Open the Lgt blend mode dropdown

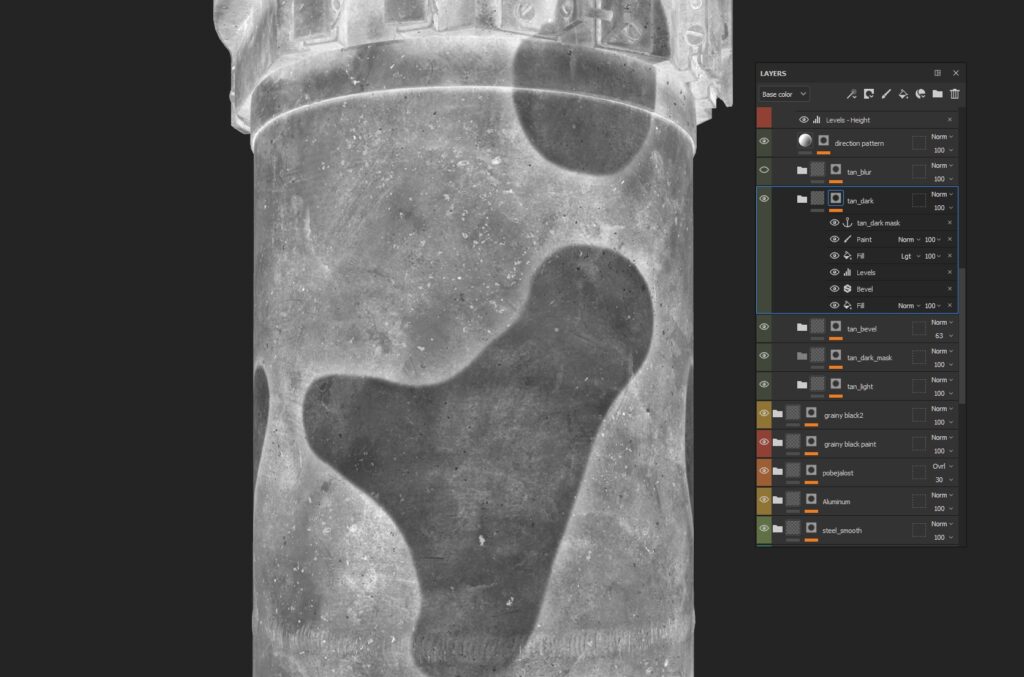[910, 256]
